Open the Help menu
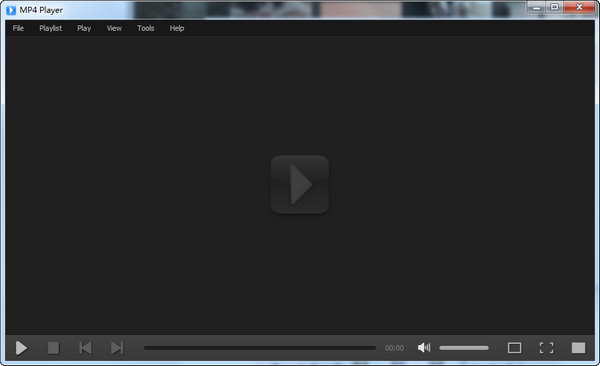The height and width of the screenshot is (366, 600). click(177, 28)
